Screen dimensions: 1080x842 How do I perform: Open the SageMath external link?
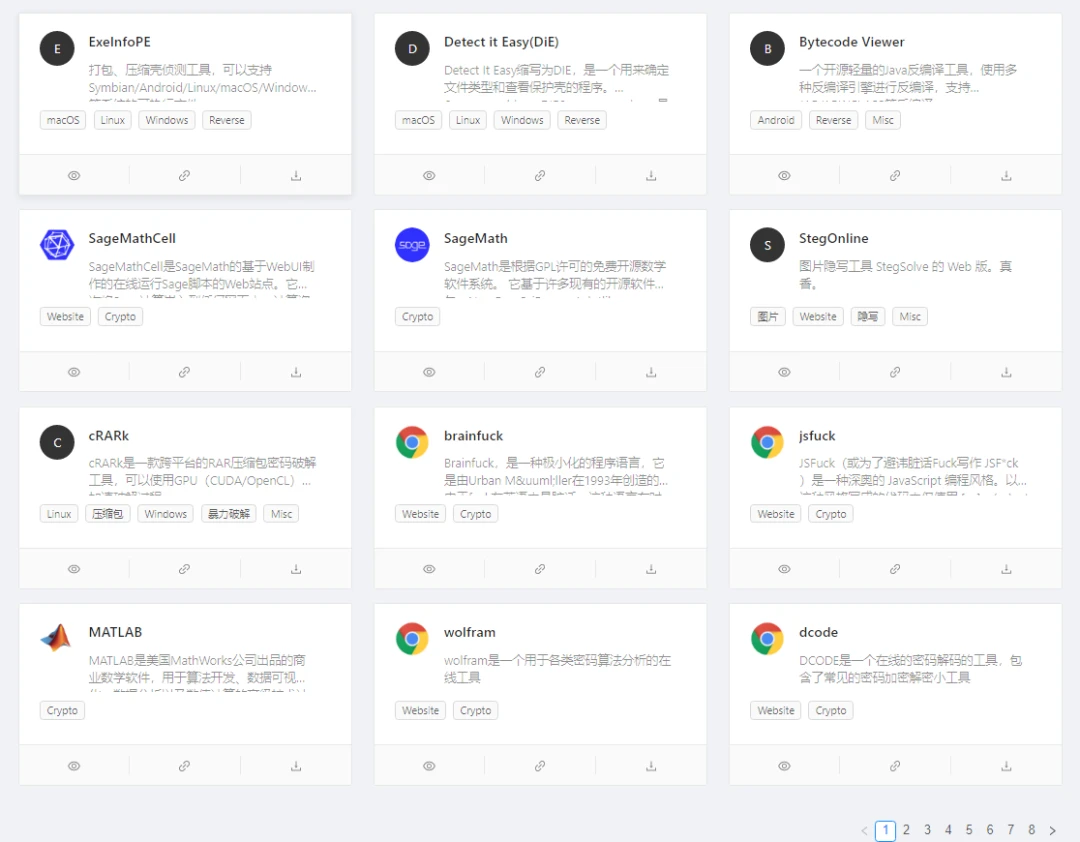pyautogui.click(x=539, y=371)
